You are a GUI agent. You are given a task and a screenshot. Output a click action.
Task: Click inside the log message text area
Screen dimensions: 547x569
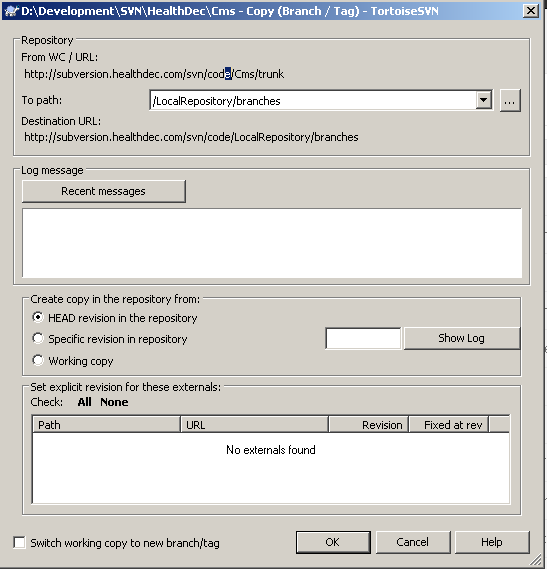tap(272, 243)
